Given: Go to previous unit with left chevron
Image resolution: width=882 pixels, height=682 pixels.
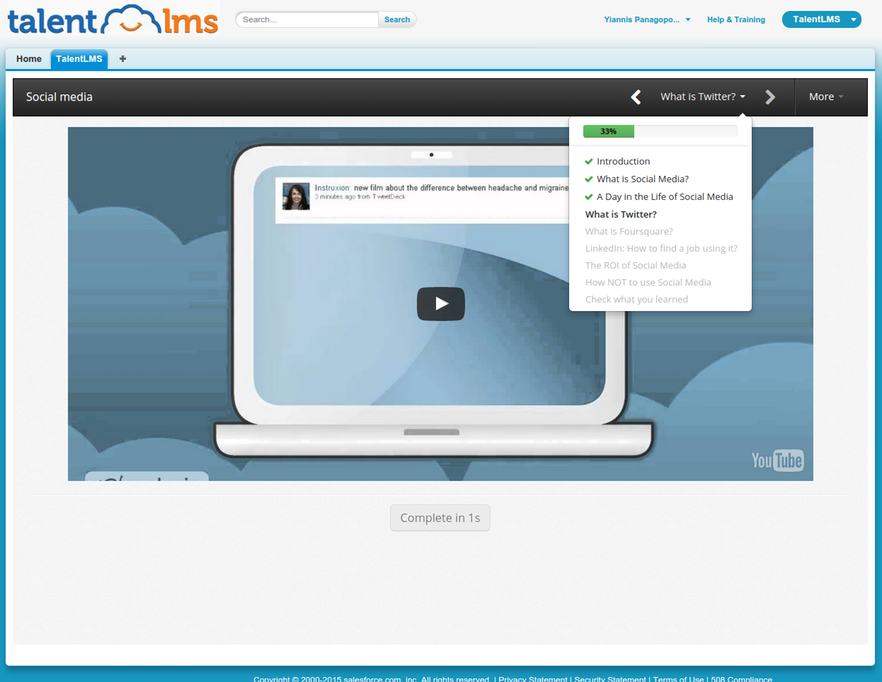Looking at the screenshot, I should tap(636, 97).
